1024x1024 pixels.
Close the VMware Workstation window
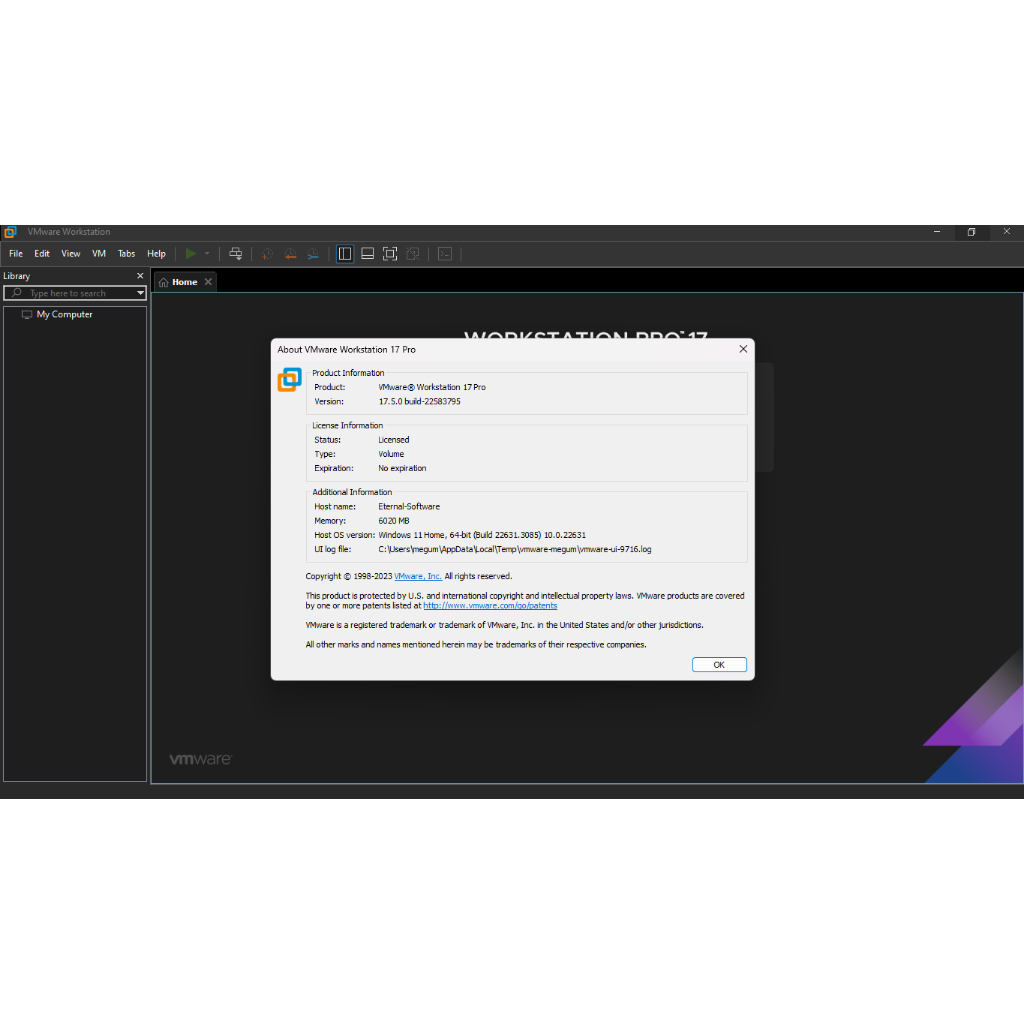click(1006, 231)
